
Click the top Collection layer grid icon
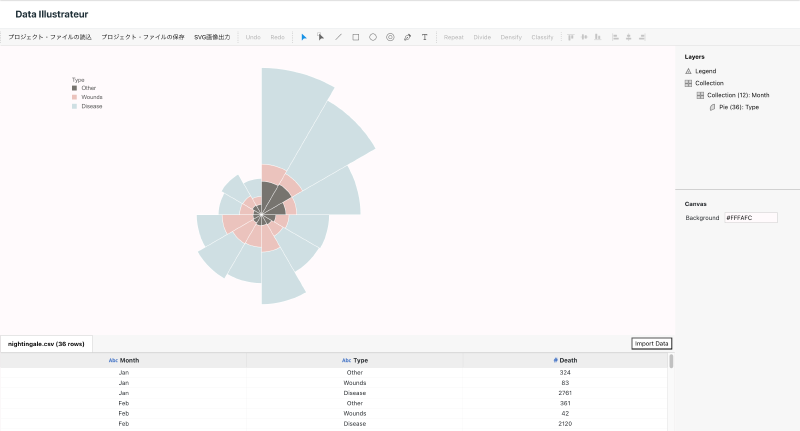688,83
